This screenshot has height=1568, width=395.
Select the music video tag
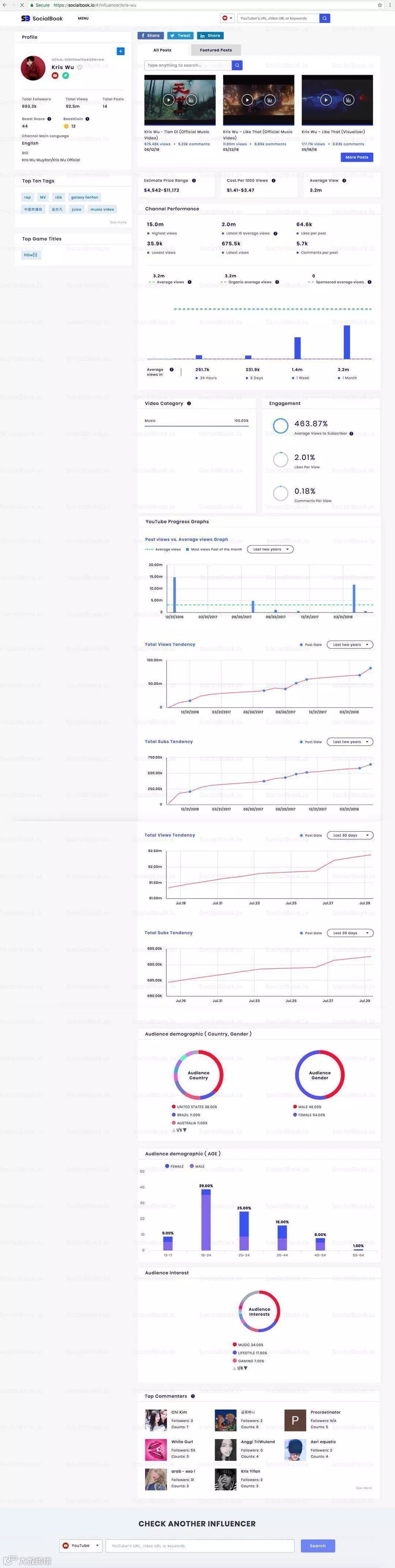[x=102, y=209]
